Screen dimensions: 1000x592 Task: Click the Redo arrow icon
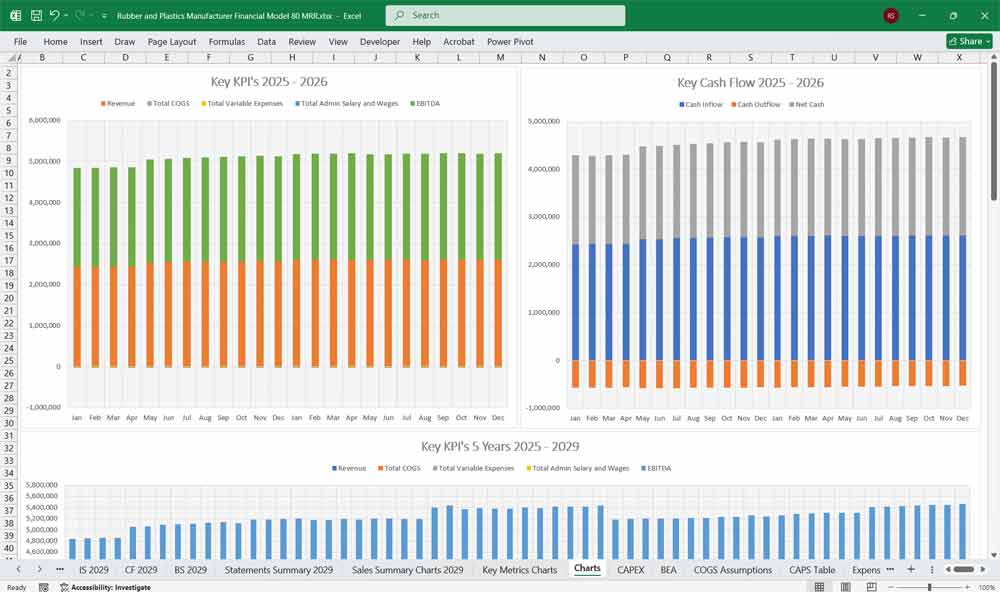(78, 16)
